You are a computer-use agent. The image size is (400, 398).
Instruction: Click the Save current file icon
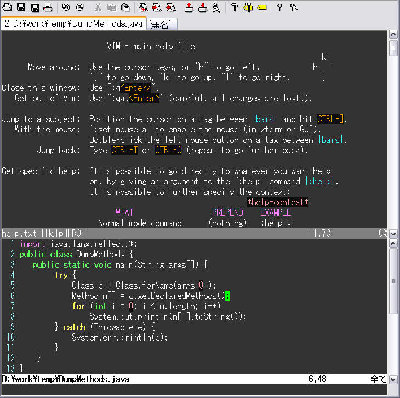[x=21, y=7]
